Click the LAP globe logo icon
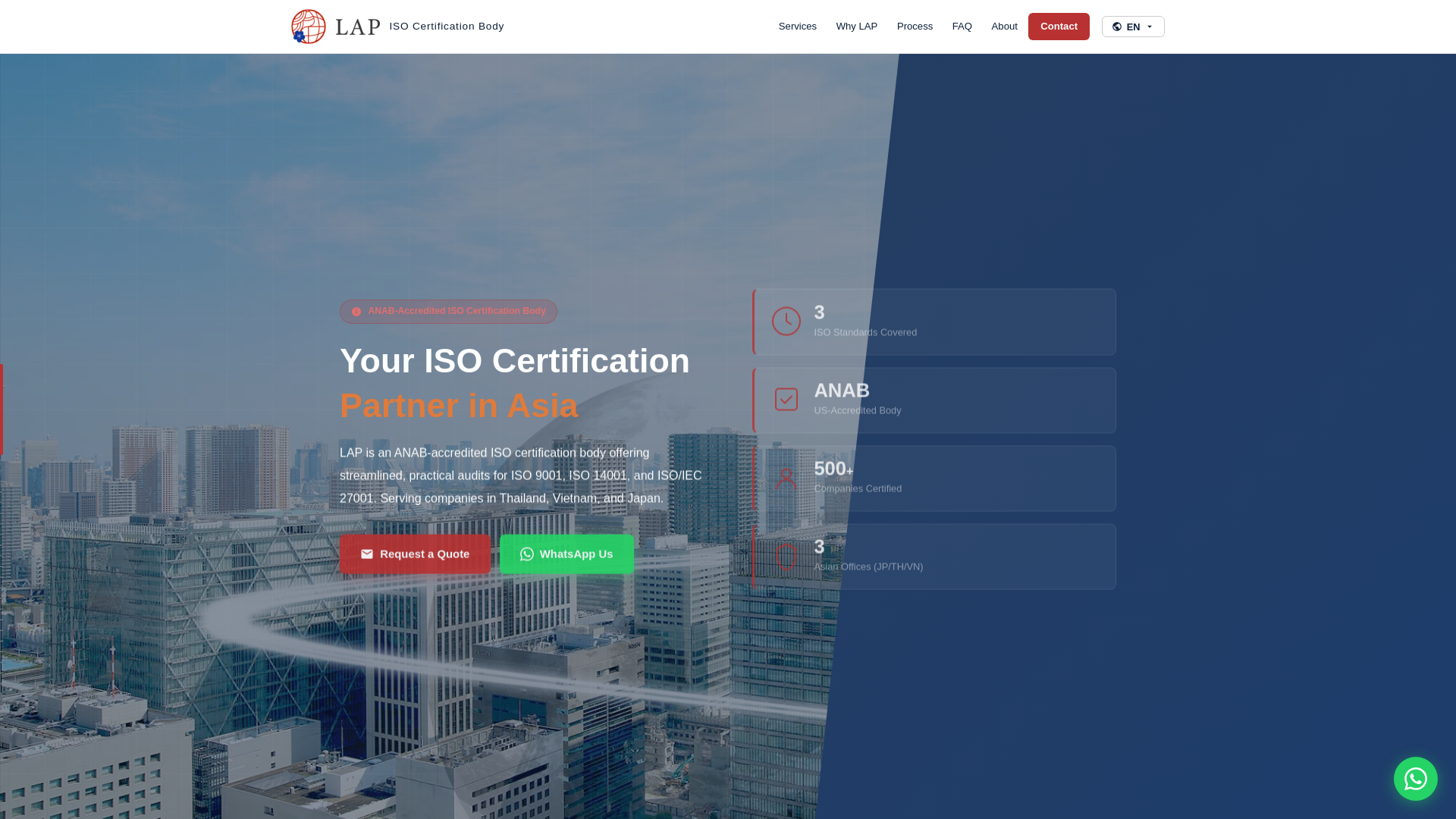The width and height of the screenshot is (1456, 819). pos(309,27)
